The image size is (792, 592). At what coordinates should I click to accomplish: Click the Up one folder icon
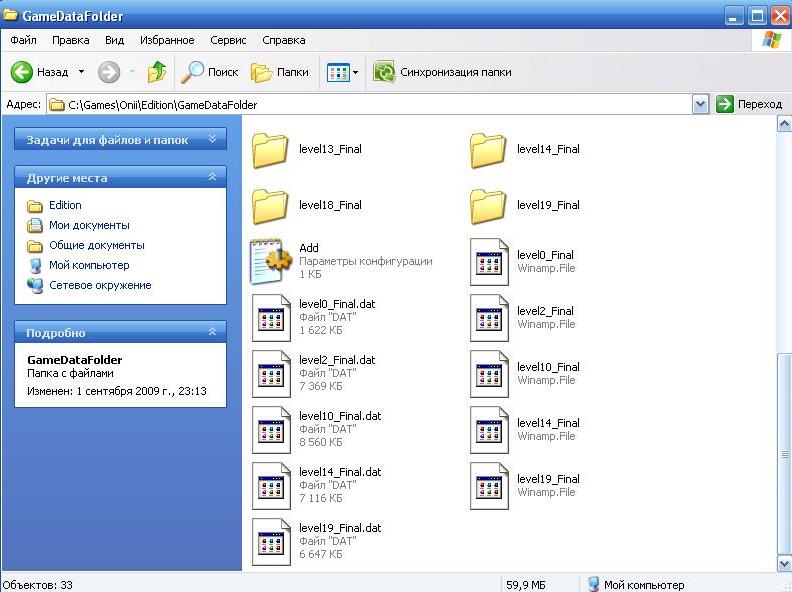click(x=157, y=72)
